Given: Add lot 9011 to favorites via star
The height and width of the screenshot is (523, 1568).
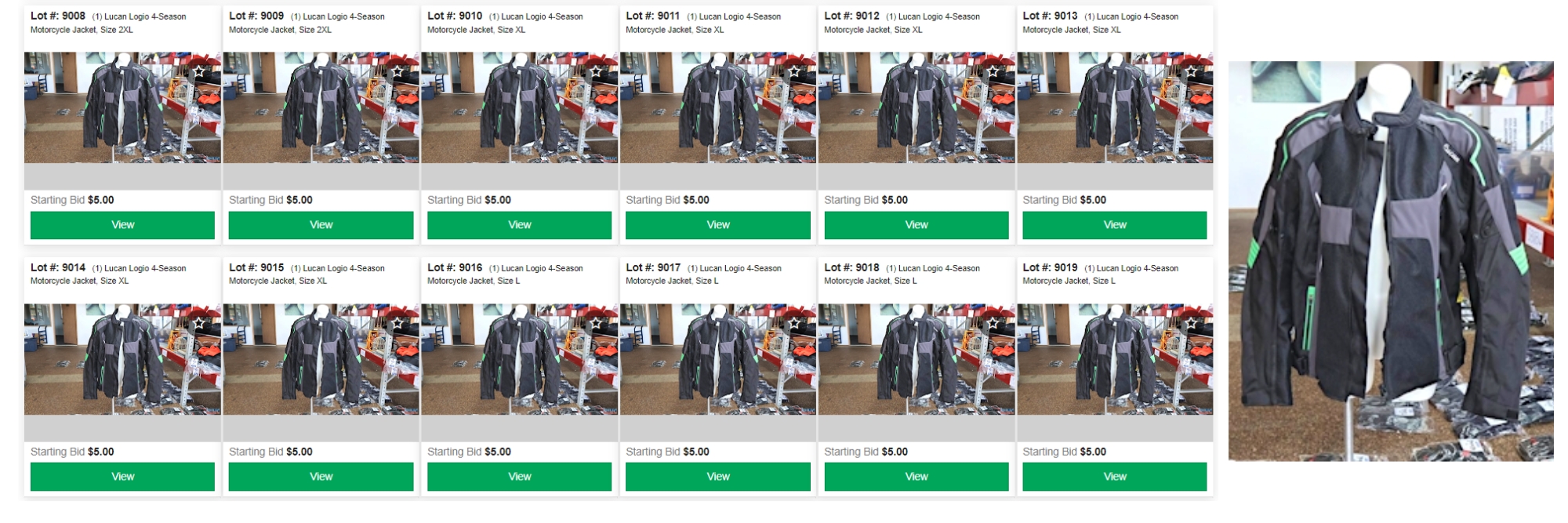Looking at the screenshot, I should (794, 71).
